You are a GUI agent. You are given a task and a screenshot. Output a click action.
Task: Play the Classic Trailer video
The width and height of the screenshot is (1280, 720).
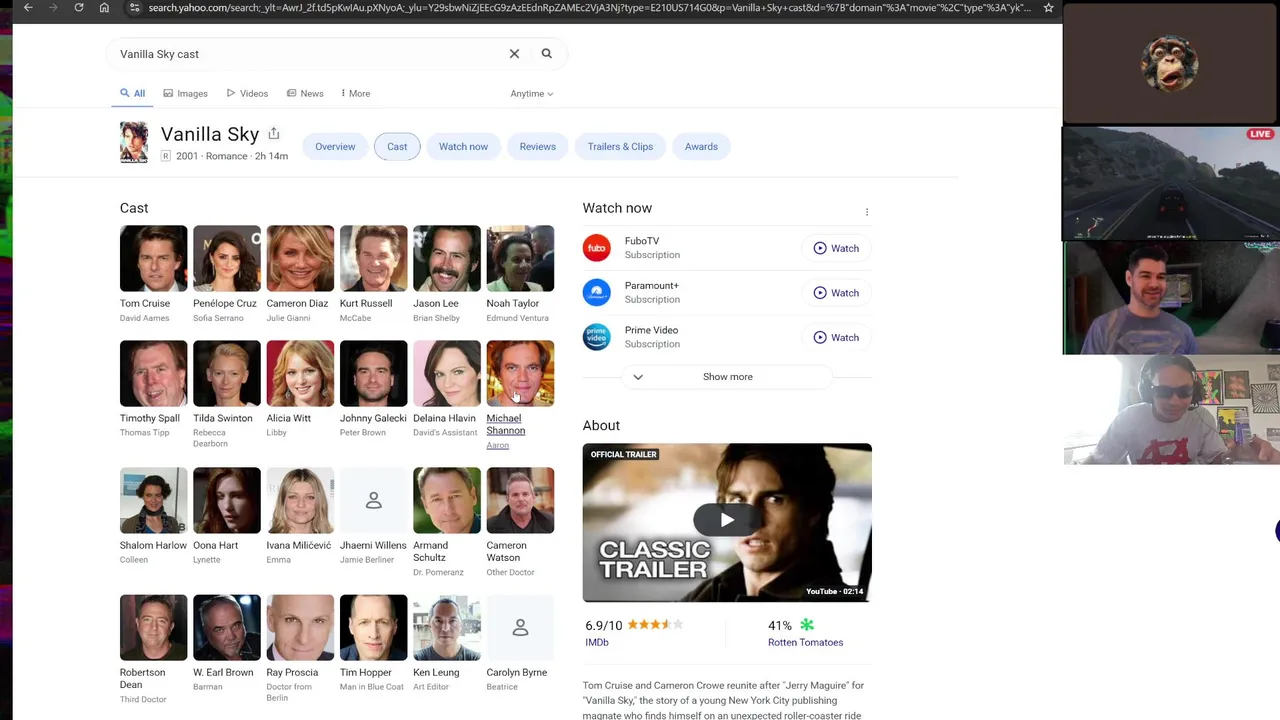tap(727, 520)
